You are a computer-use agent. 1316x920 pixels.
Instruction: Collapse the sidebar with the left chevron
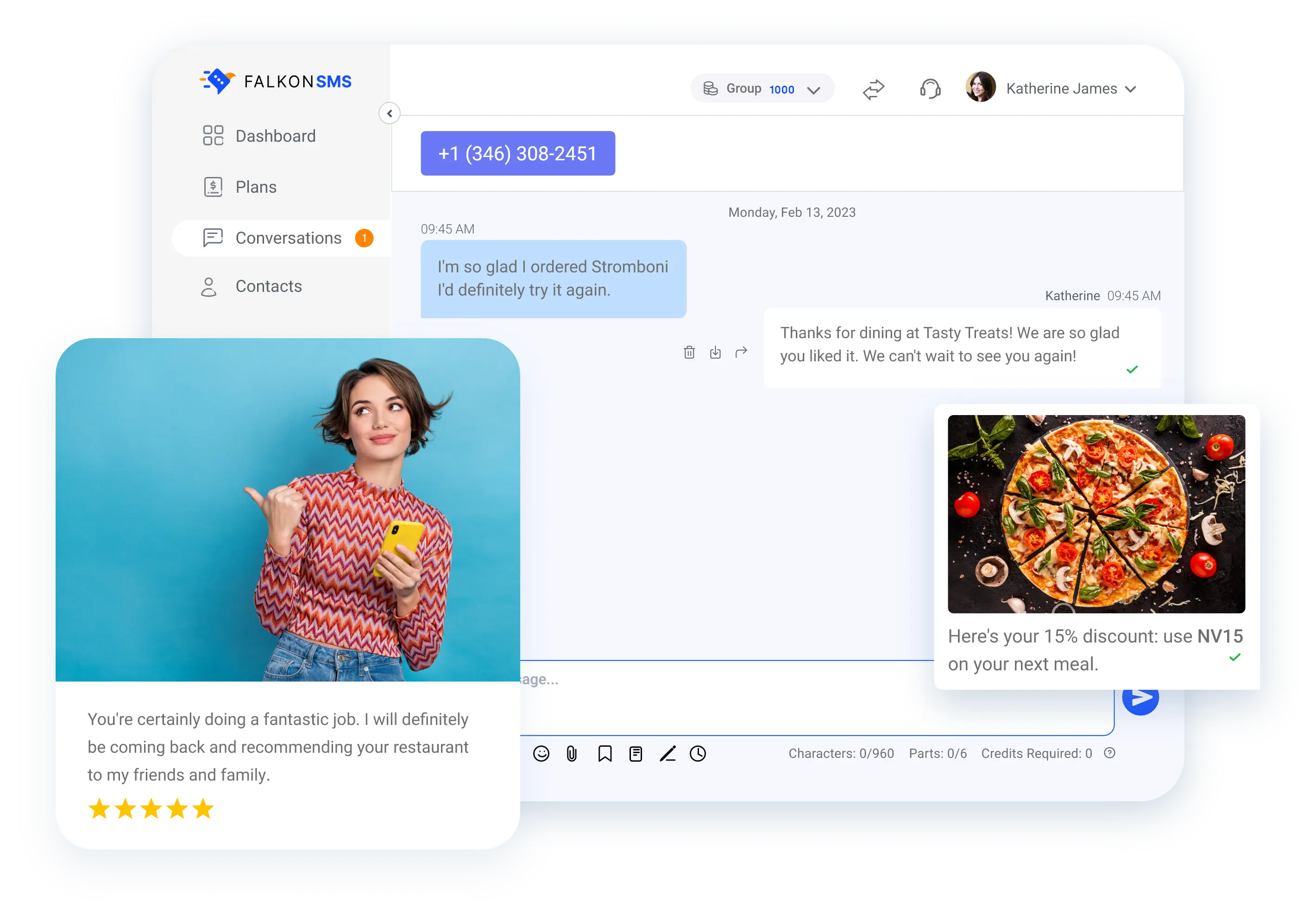[x=390, y=113]
